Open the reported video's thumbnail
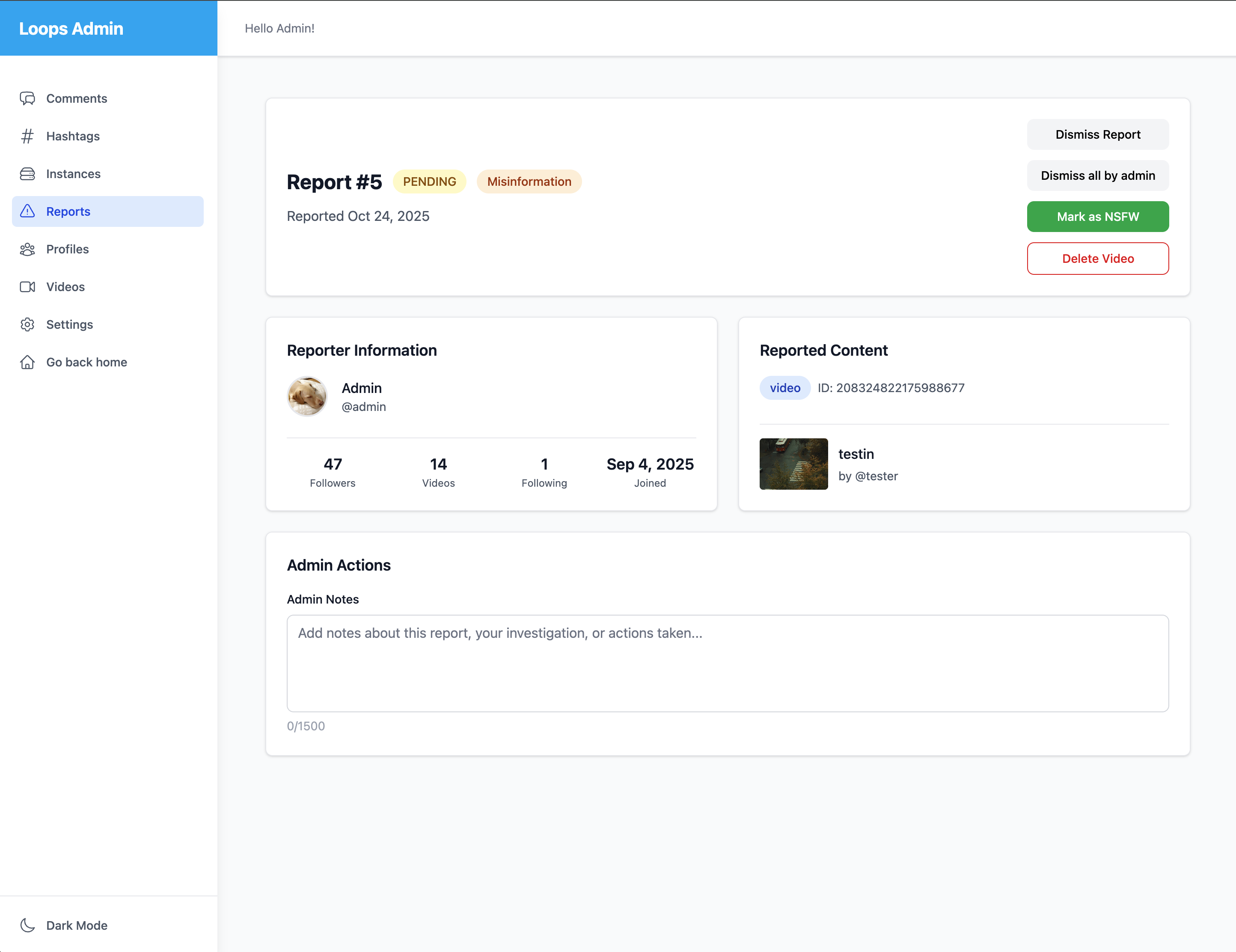 pyautogui.click(x=793, y=464)
